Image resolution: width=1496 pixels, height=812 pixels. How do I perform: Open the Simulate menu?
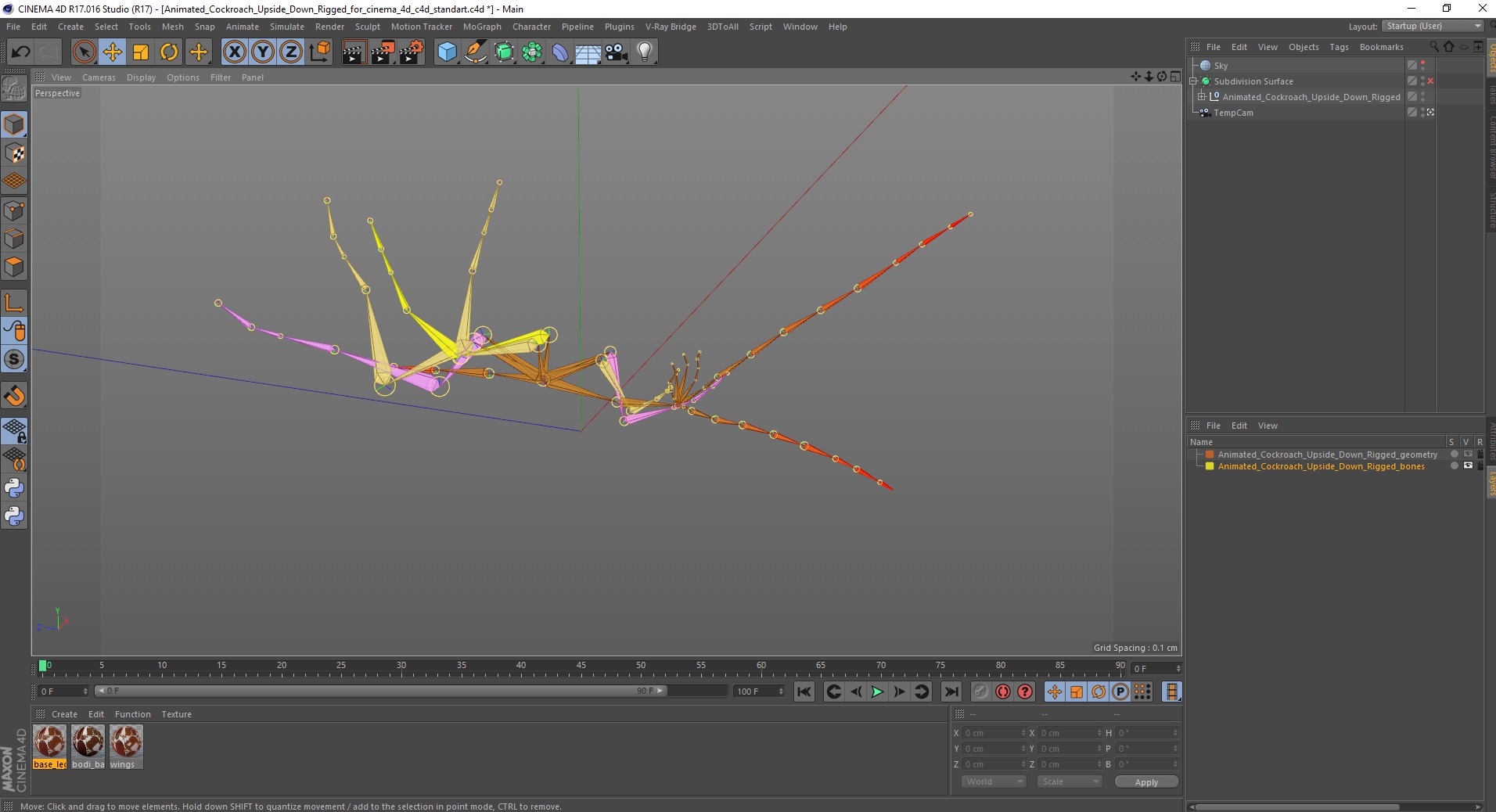[x=287, y=27]
